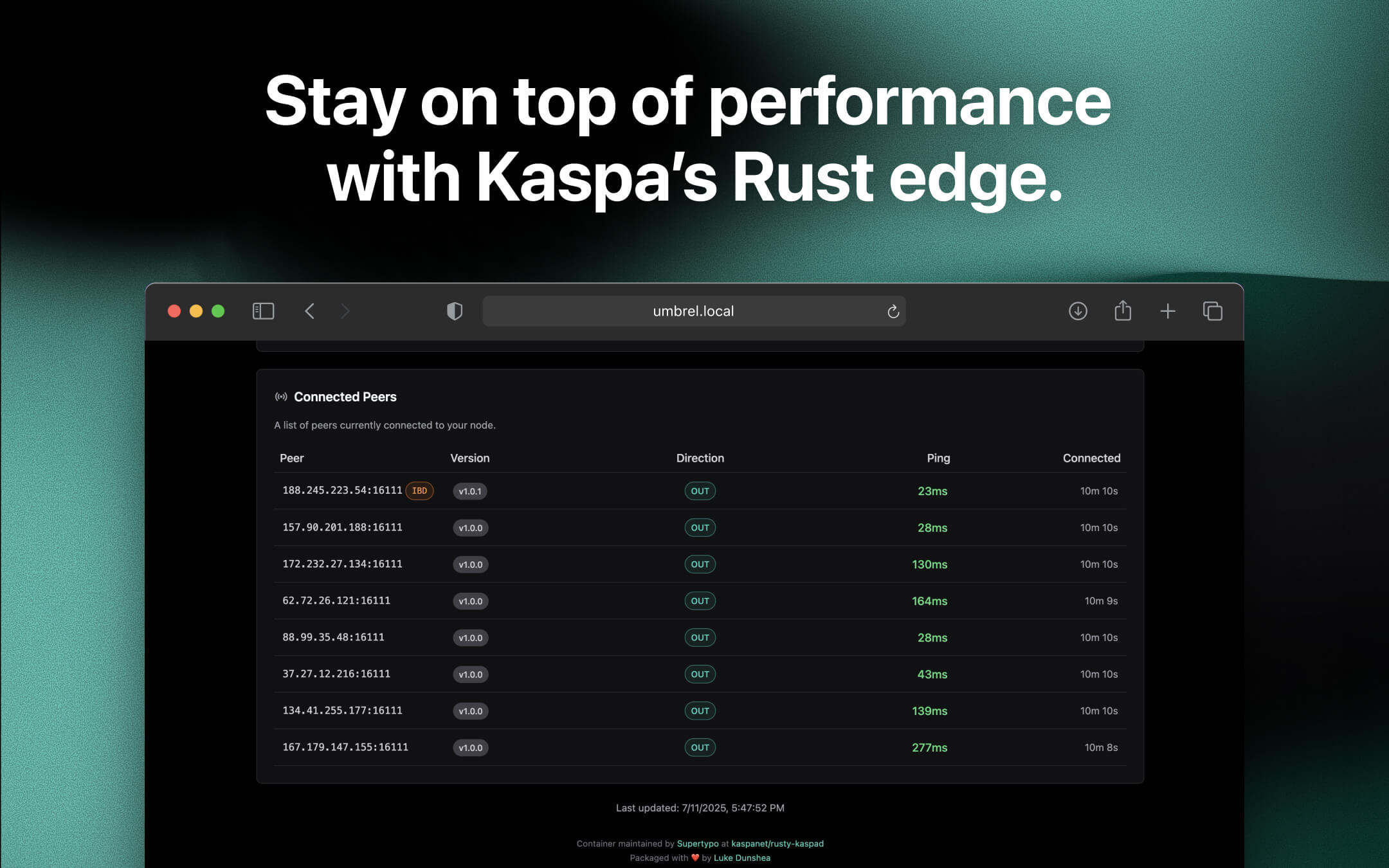Click the browser back navigation arrow
The image size is (1389, 868).
(x=310, y=311)
